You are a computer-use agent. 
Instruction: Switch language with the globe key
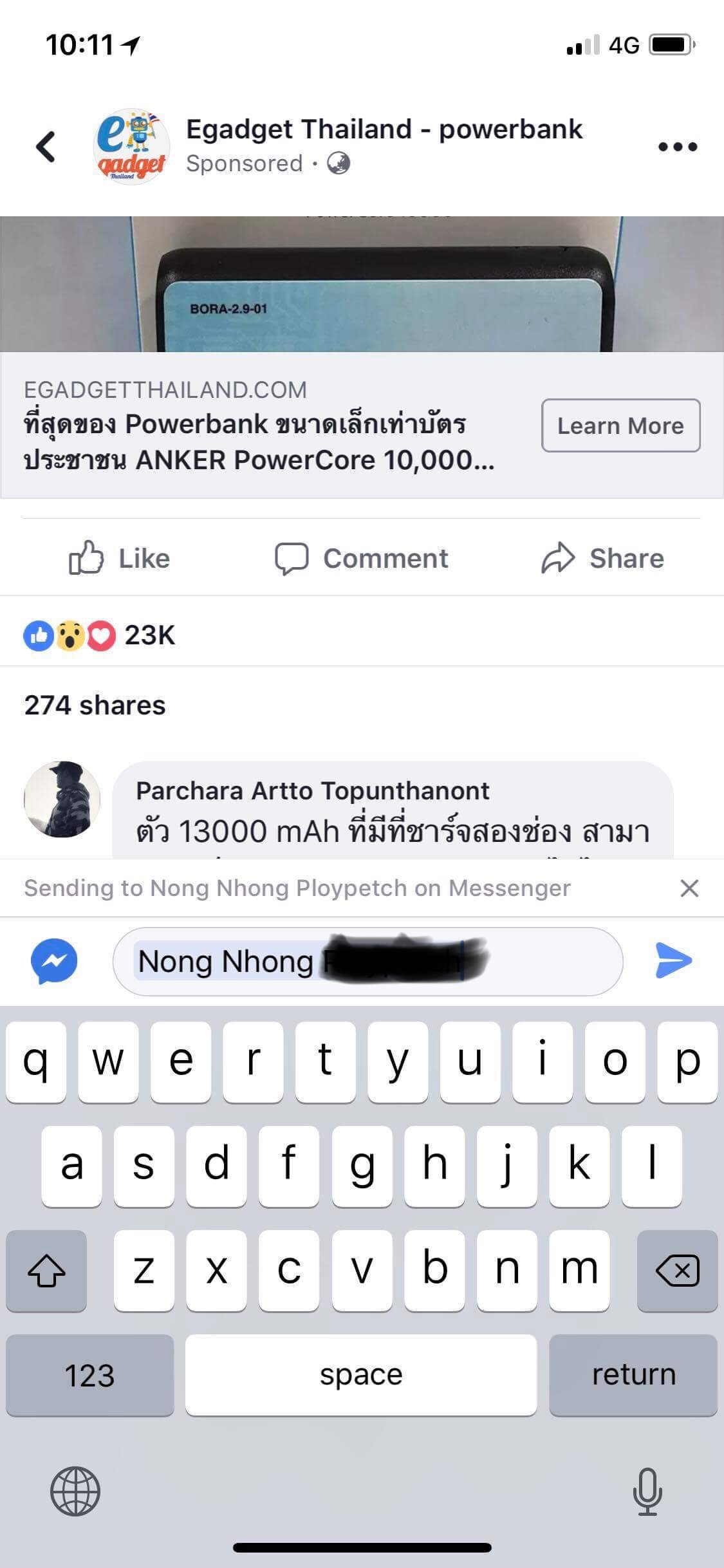pos(75,1491)
